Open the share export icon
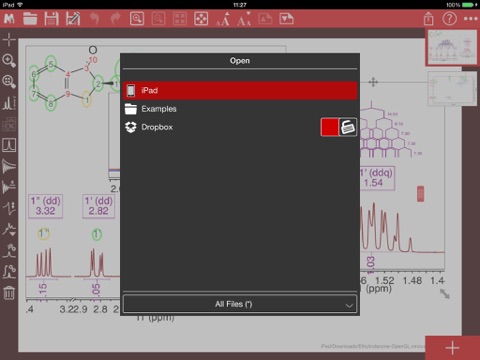This screenshot has height=360, width=480. pos(429,19)
